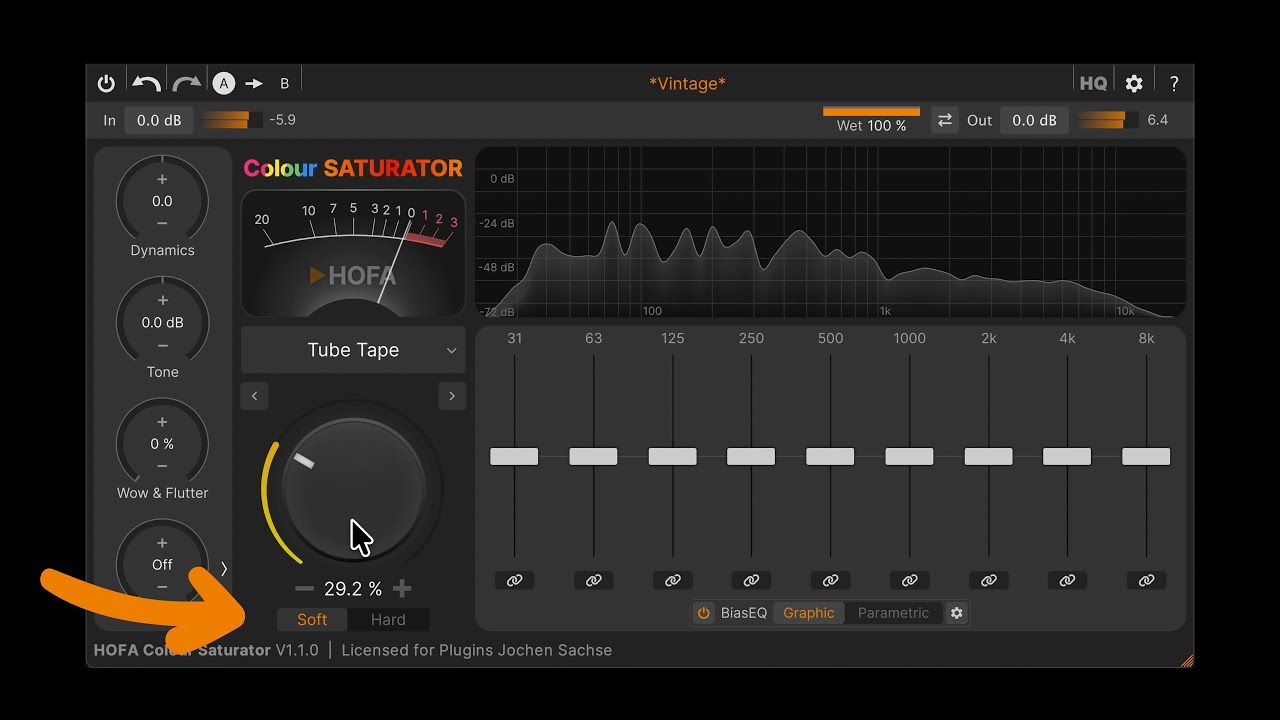Image resolution: width=1280 pixels, height=720 pixels.
Task: Switch BiasEQ to the Parametric tab
Action: (x=894, y=613)
